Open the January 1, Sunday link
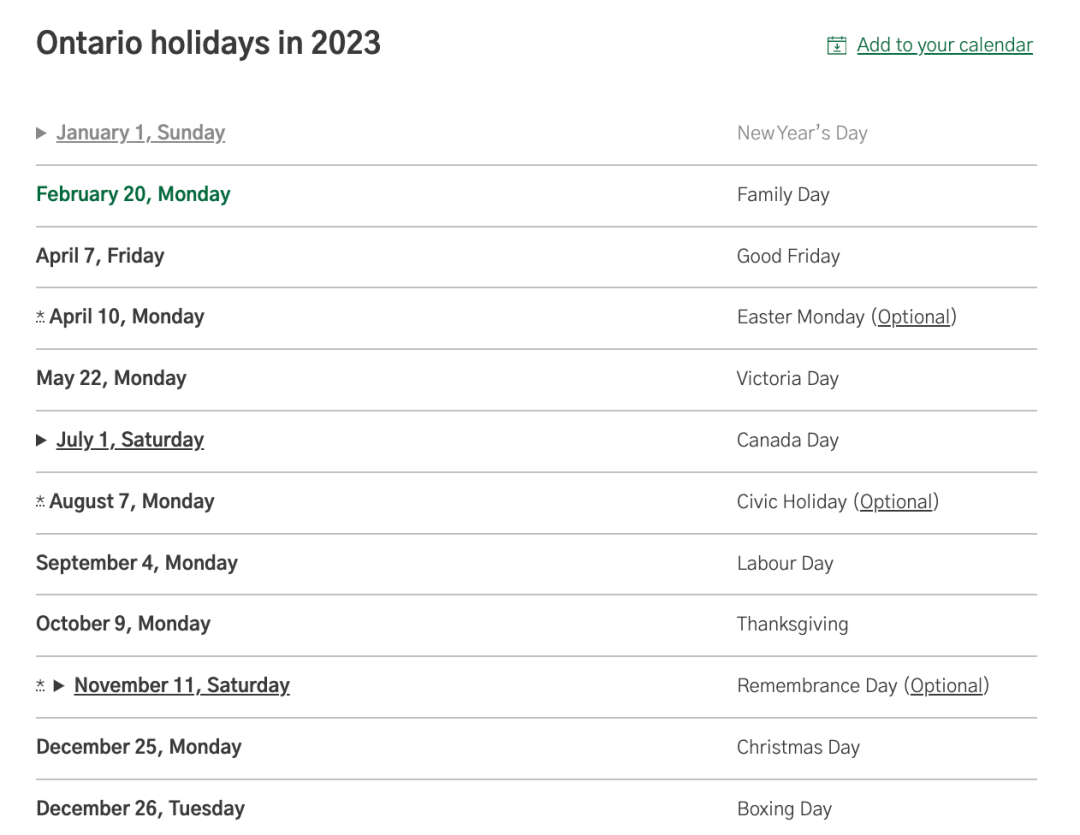This screenshot has width=1080, height=835. 140,133
